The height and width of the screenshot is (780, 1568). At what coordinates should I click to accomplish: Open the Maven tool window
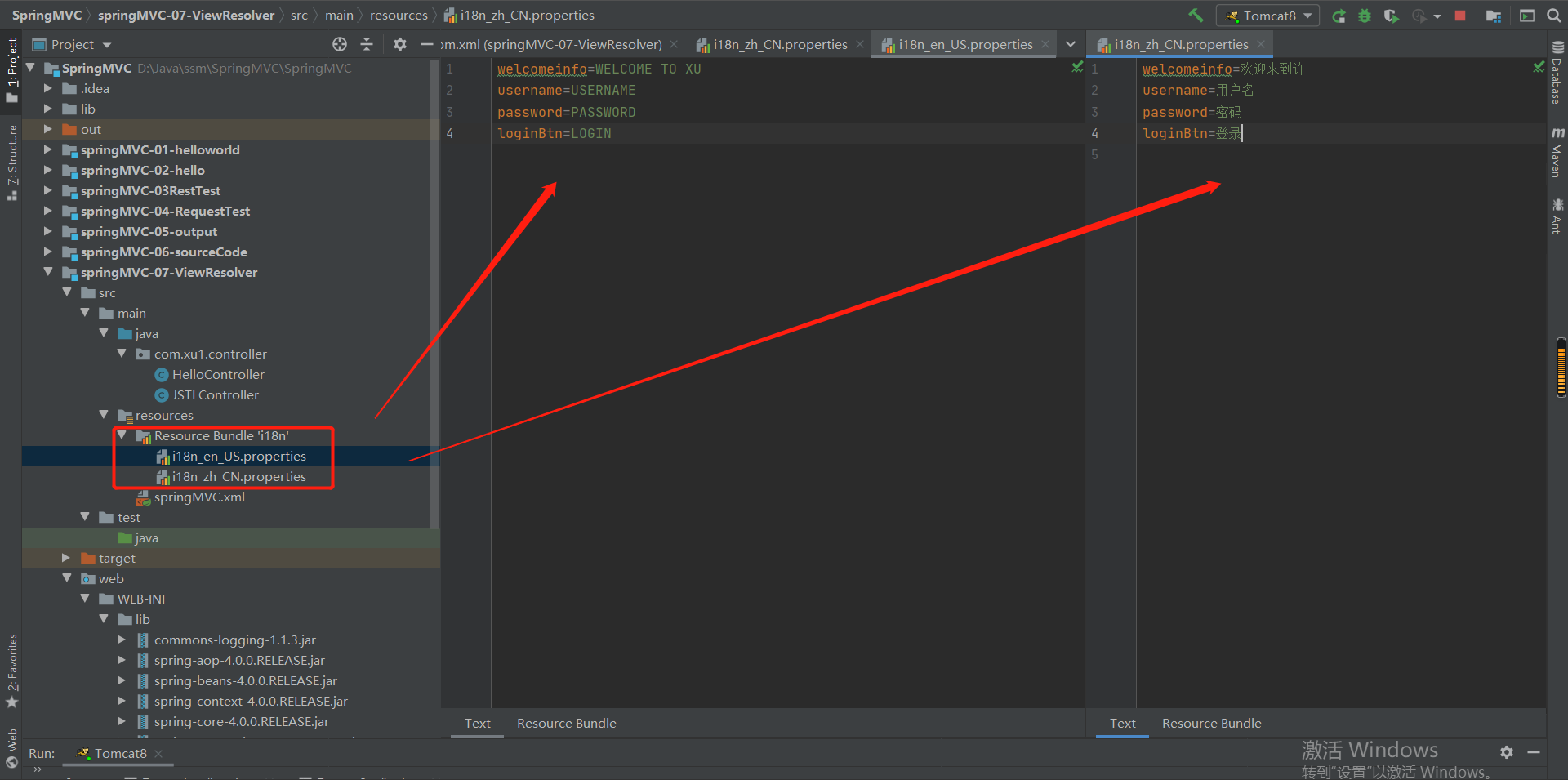coord(1557,152)
